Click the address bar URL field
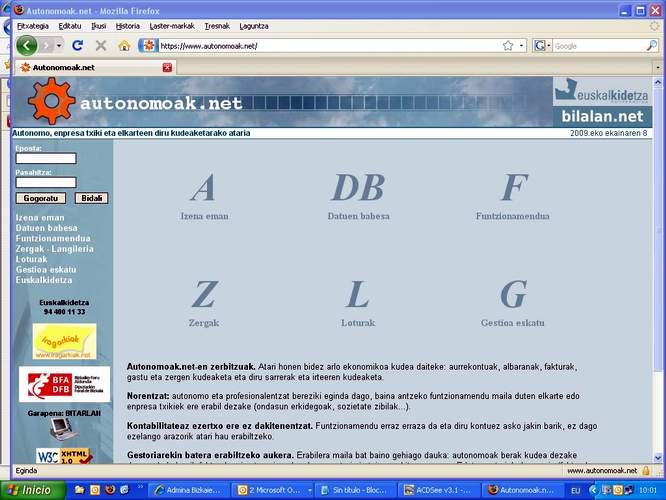Viewport: 666px width, 500px height. pyautogui.click(x=329, y=46)
